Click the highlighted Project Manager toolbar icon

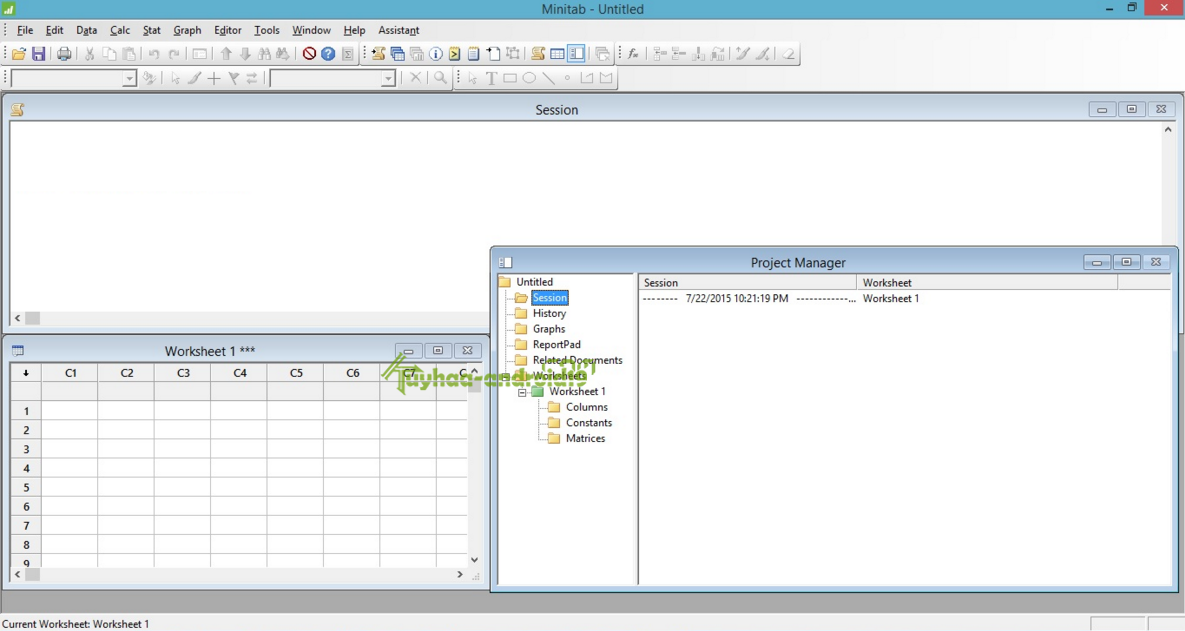coord(577,54)
